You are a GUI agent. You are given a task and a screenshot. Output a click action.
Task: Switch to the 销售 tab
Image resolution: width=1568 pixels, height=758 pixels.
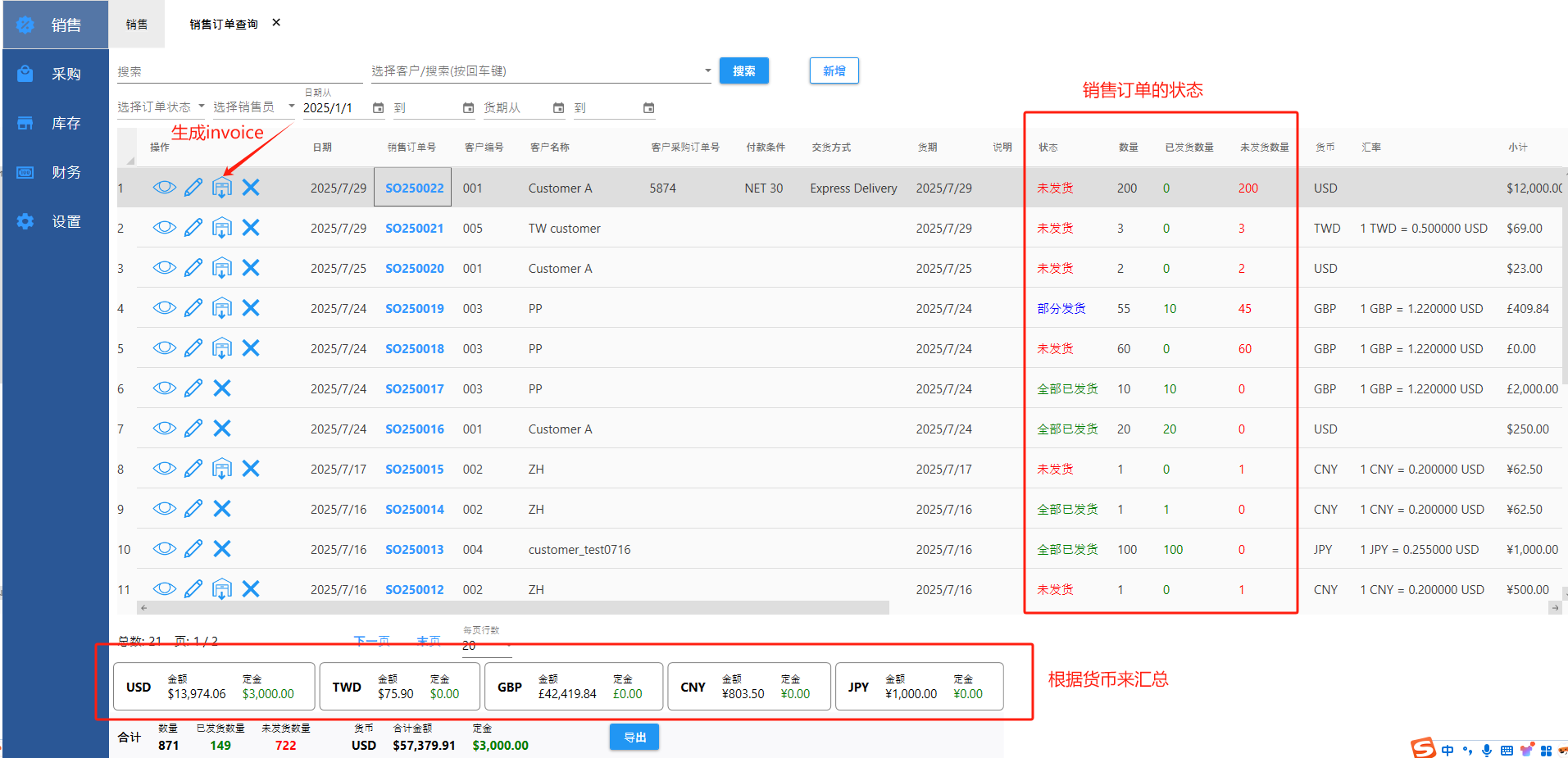point(137,25)
